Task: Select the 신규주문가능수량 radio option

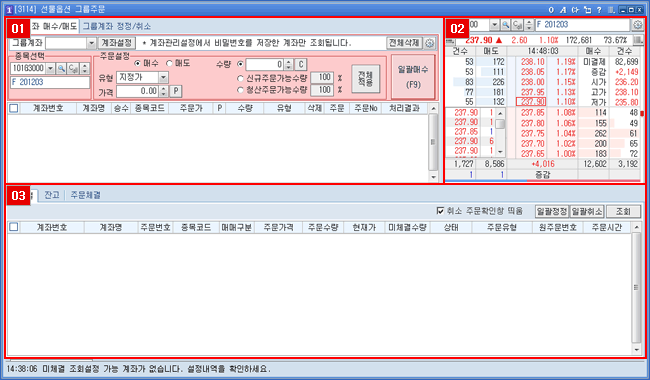Action: pos(240,78)
